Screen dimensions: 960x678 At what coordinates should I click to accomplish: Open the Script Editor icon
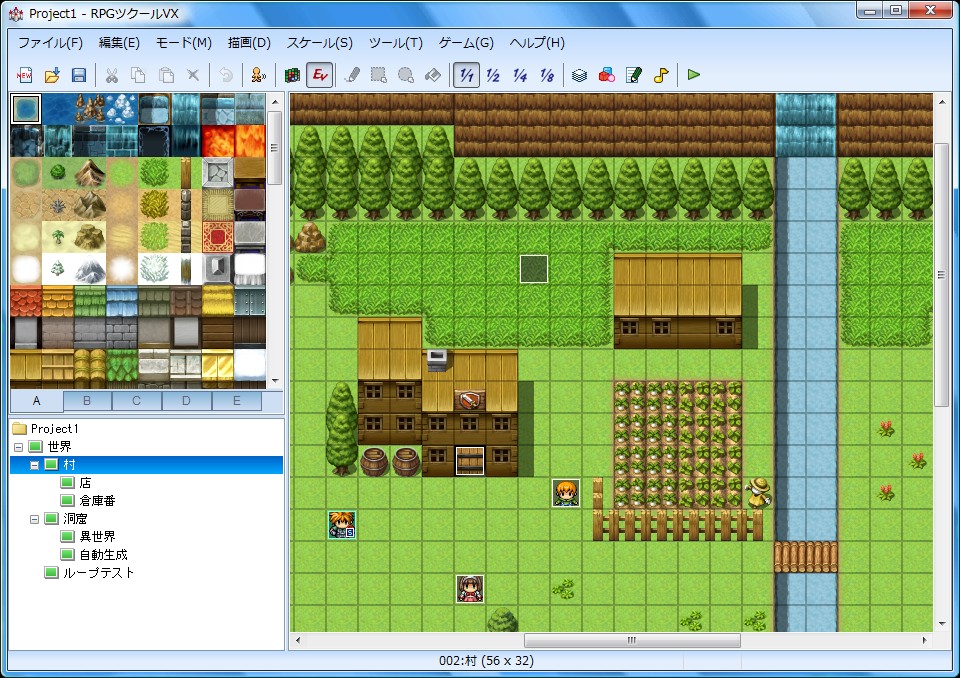634,75
